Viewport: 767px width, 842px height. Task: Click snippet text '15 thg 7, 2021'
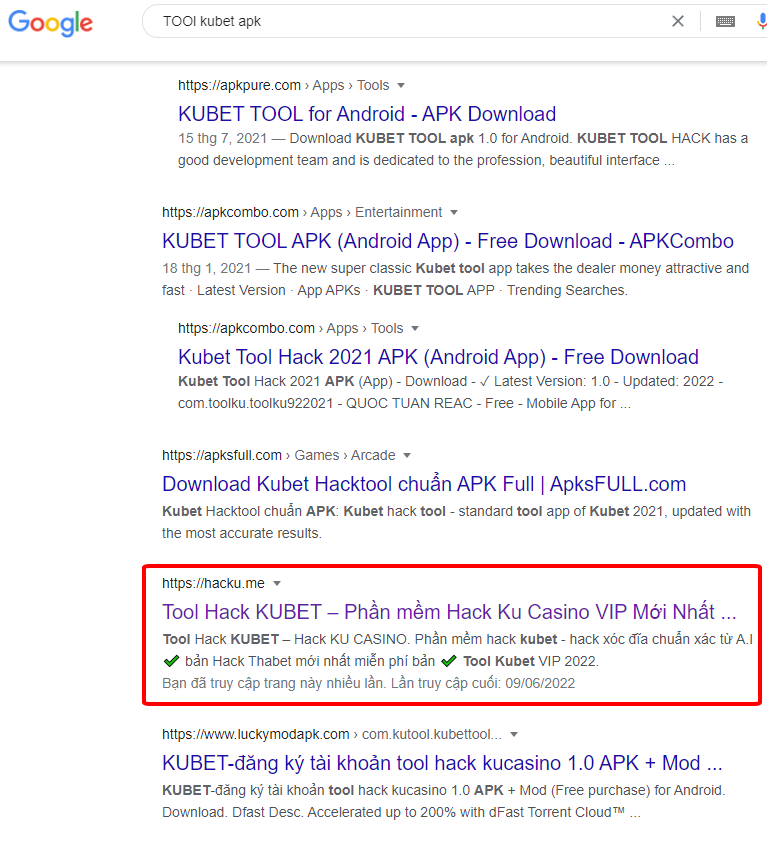click(222, 139)
